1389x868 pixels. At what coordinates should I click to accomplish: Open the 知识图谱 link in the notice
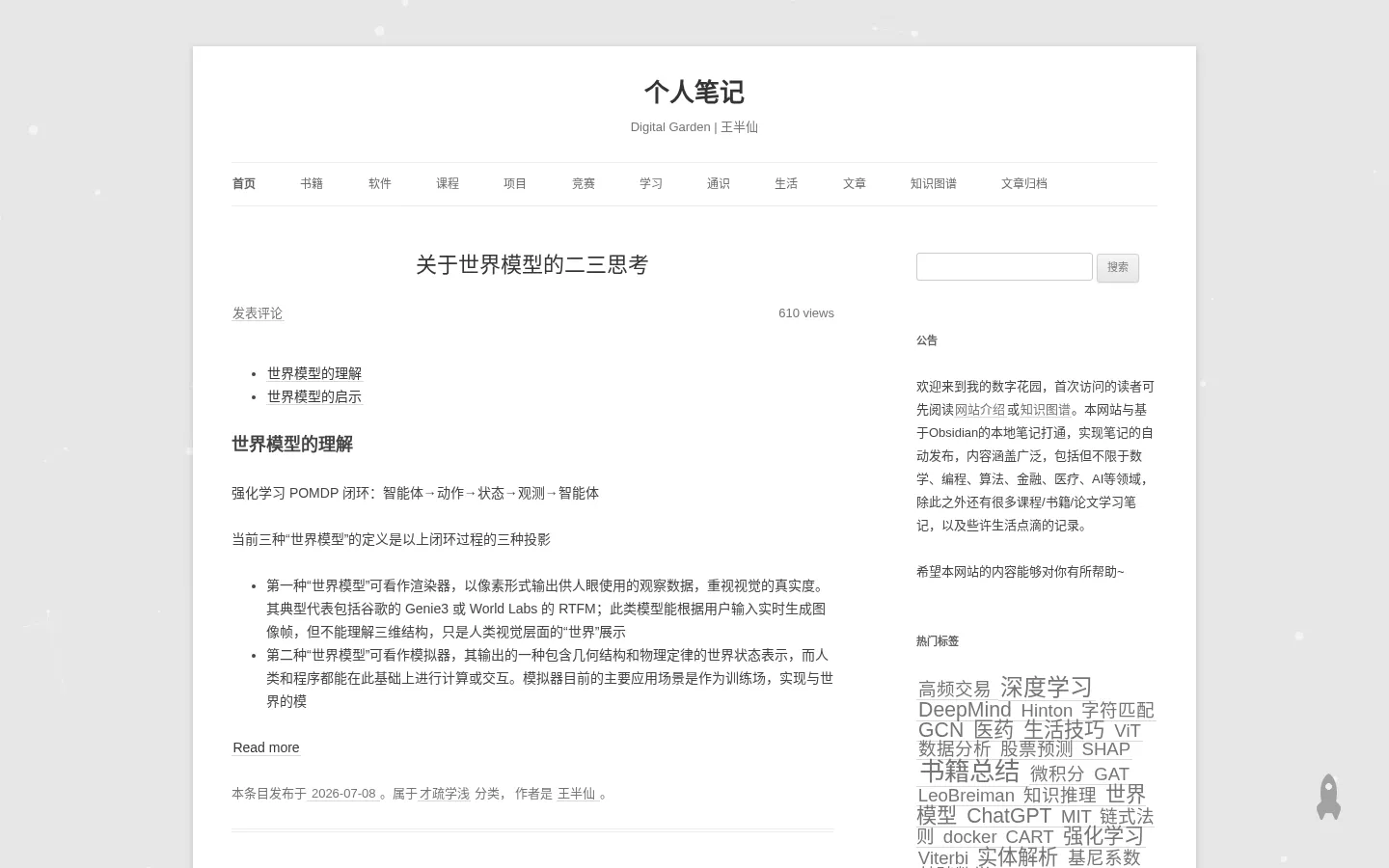(x=1046, y=410)
